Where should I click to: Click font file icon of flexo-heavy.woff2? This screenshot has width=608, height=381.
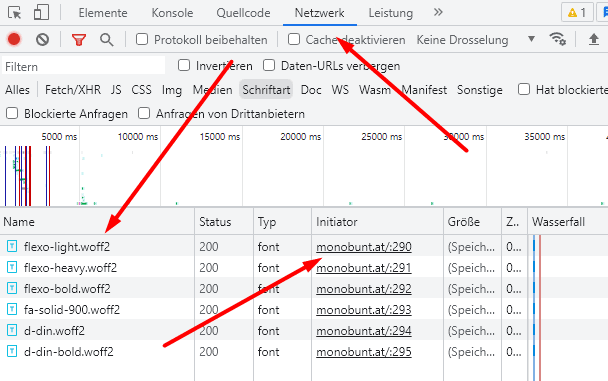coord(12,267)
